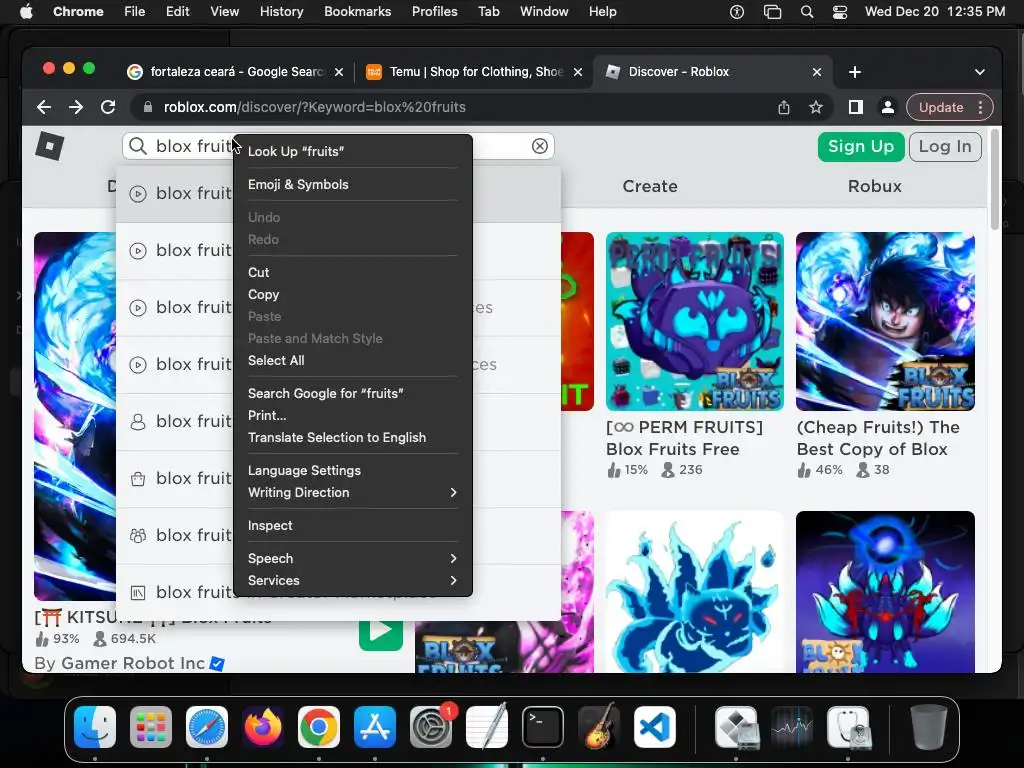Open Launchpad from the Dock

pyautogui.click(x=151, y=727)
